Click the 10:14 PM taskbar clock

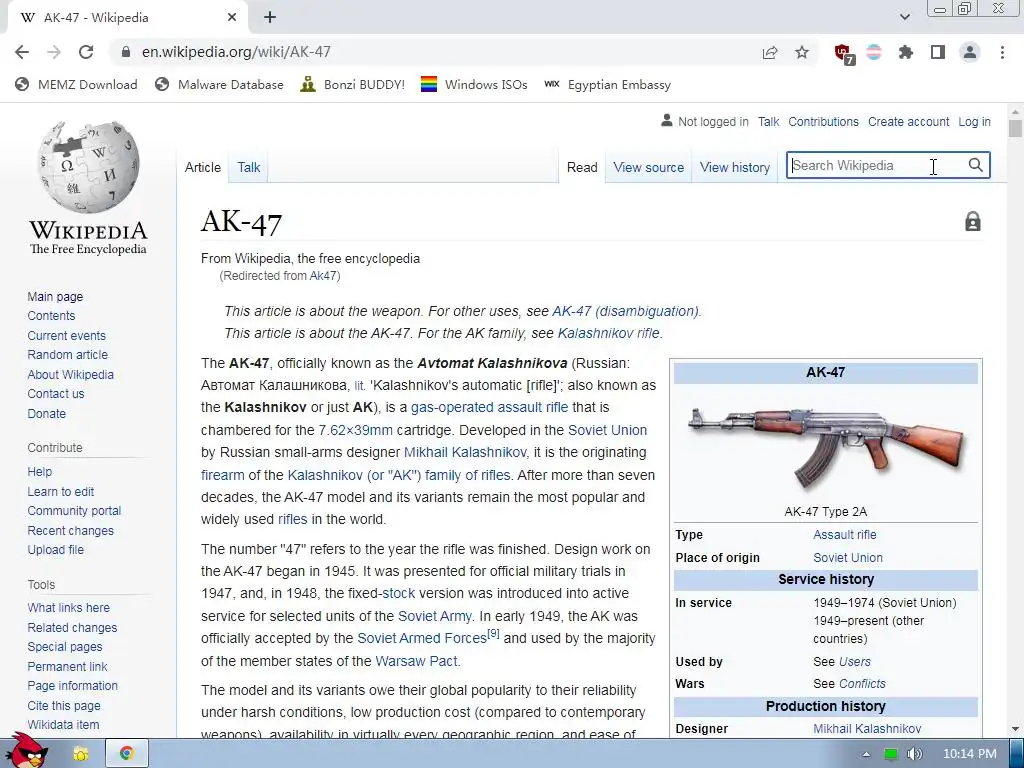coord(970,754)
